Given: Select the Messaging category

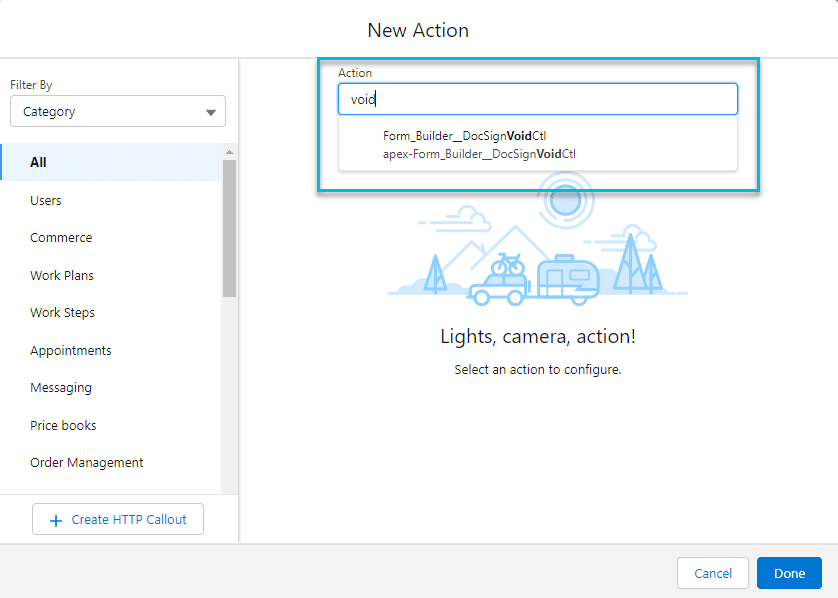Looking at the screenshot, I should pos(62,387).
